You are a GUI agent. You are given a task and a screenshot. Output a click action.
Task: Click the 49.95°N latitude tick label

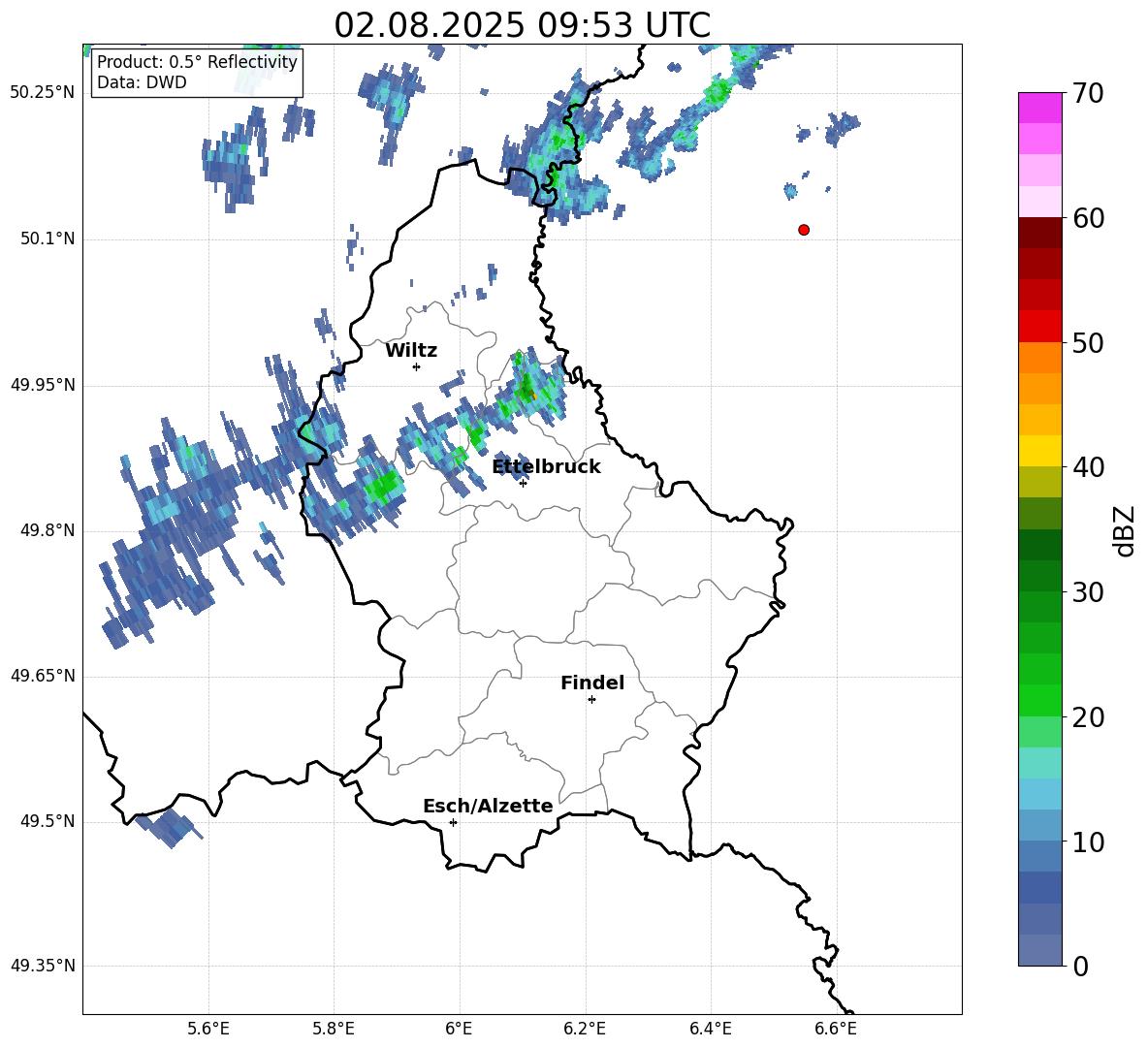pos(43,385)
